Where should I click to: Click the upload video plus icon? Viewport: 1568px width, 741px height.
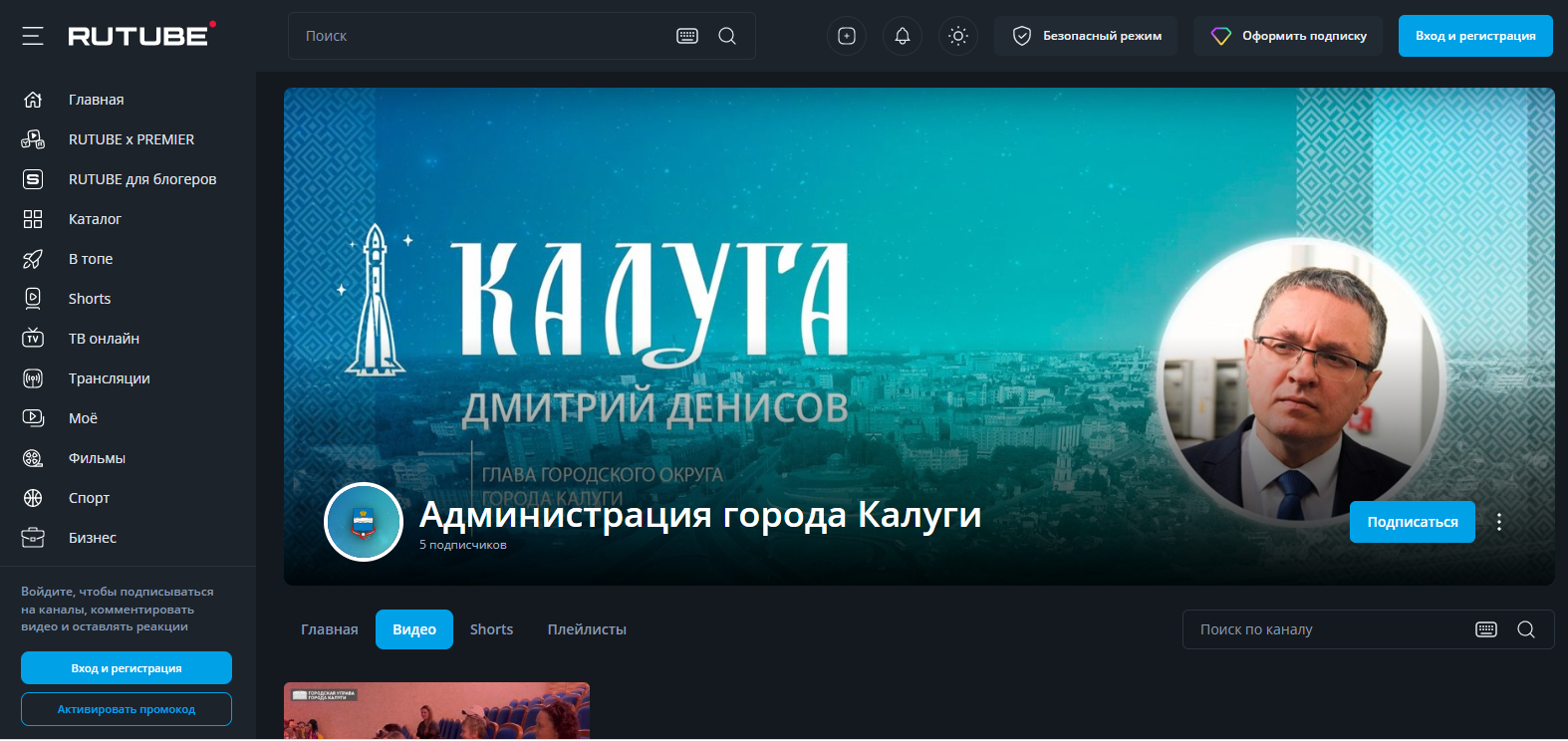coord(847,36)
